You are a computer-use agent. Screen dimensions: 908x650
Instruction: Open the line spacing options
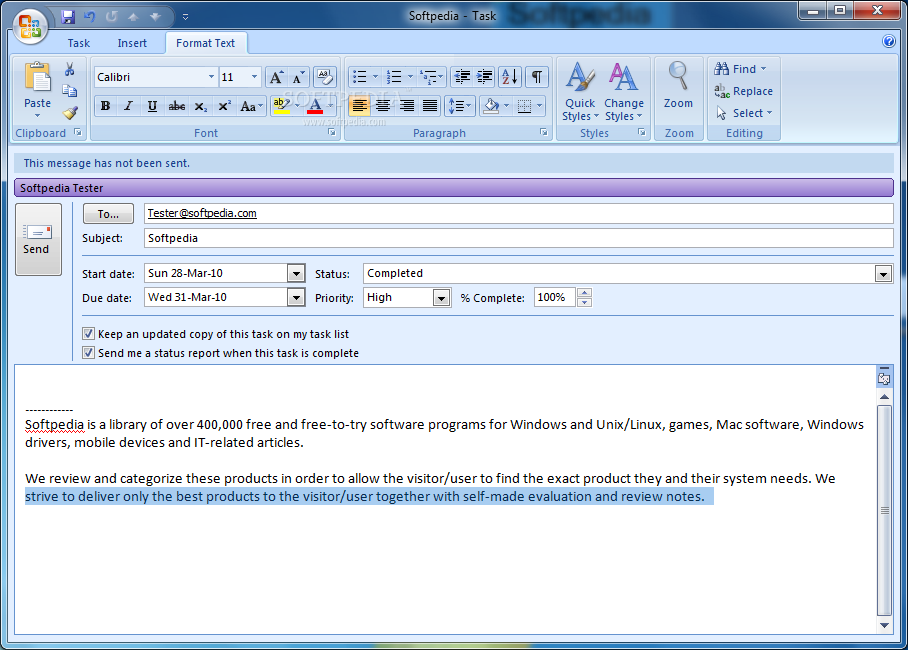click(460, 106)
